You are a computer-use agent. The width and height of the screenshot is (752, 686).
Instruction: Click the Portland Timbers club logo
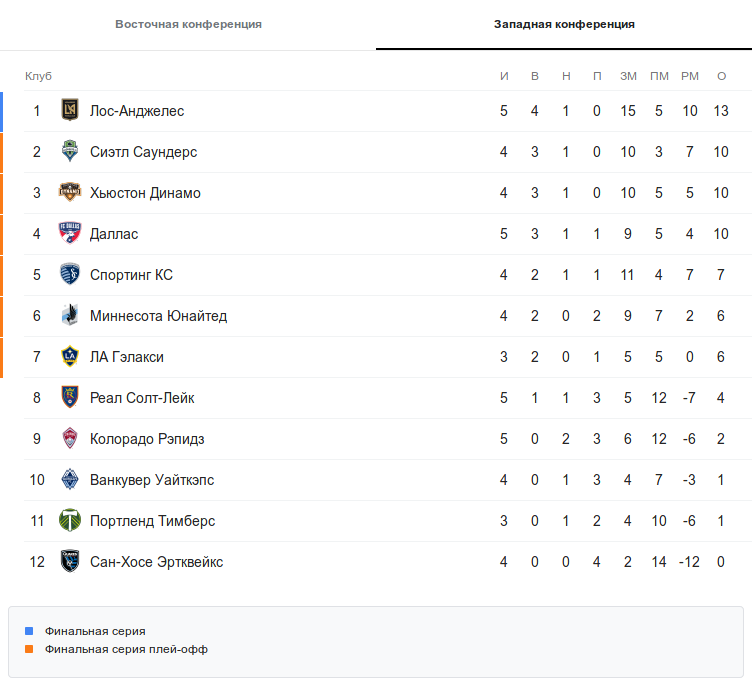69,521
